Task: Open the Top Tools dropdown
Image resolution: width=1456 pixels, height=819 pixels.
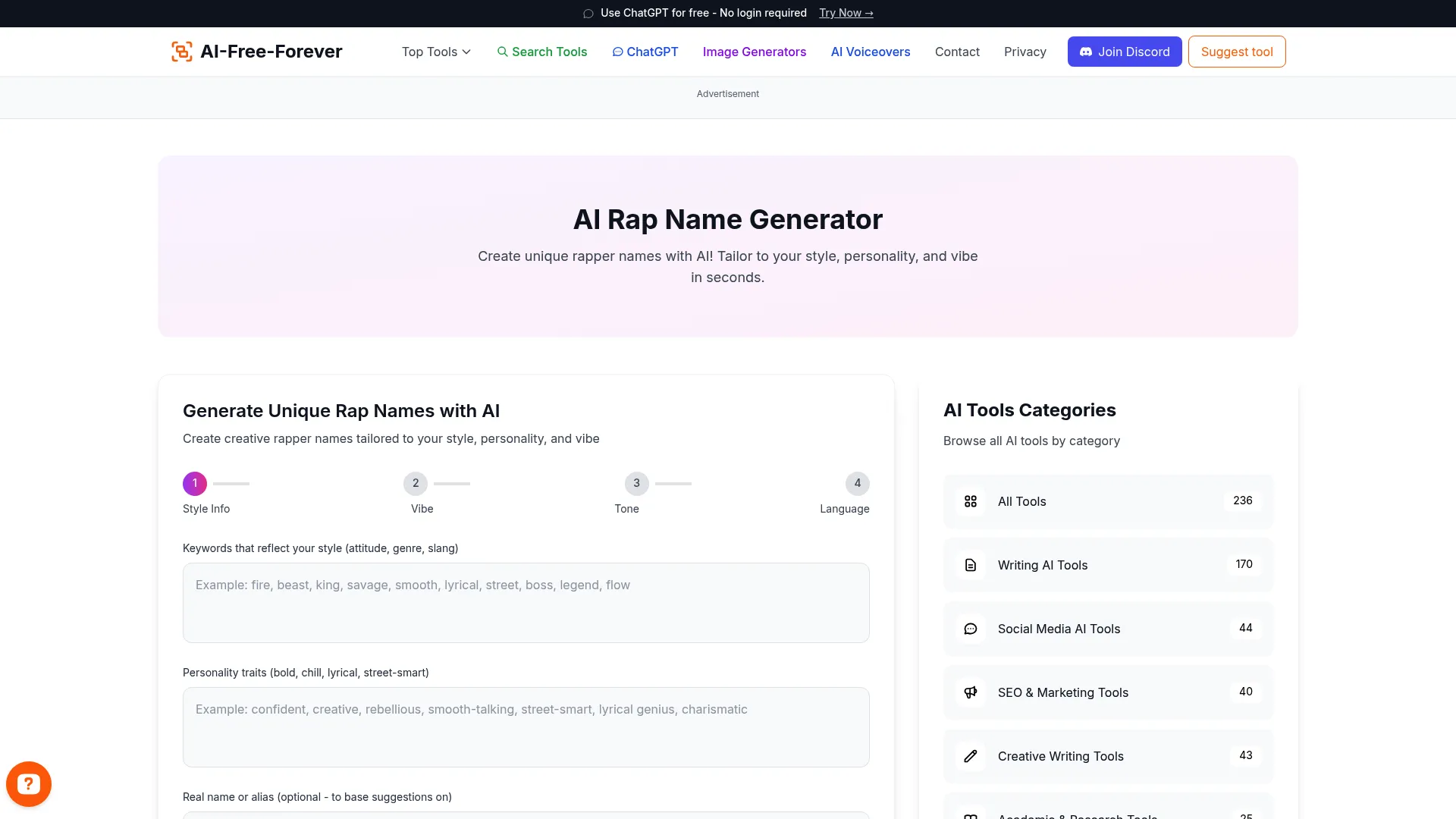Action: (436, 52)
